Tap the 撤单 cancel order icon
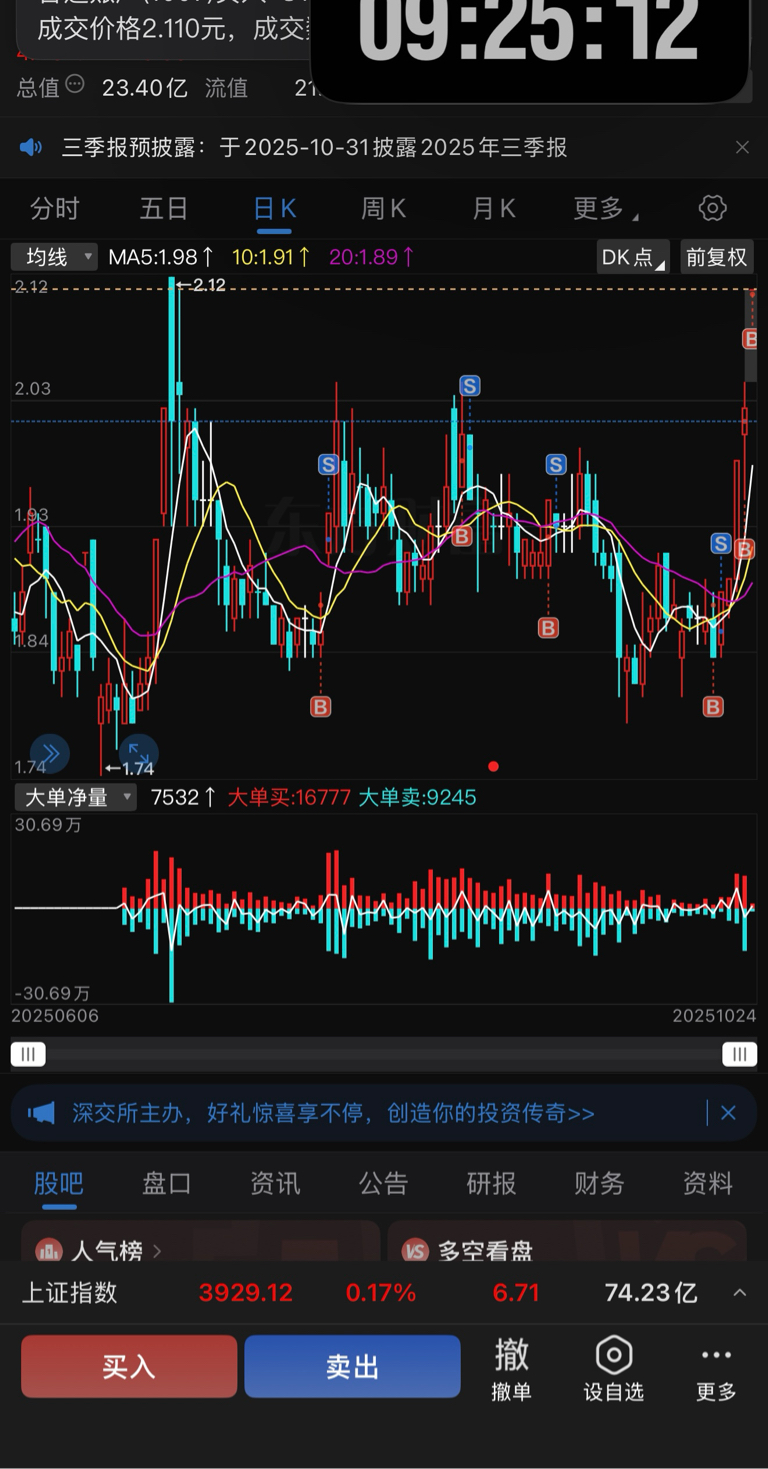The image size is (768, 1469). pos(511,1355)
